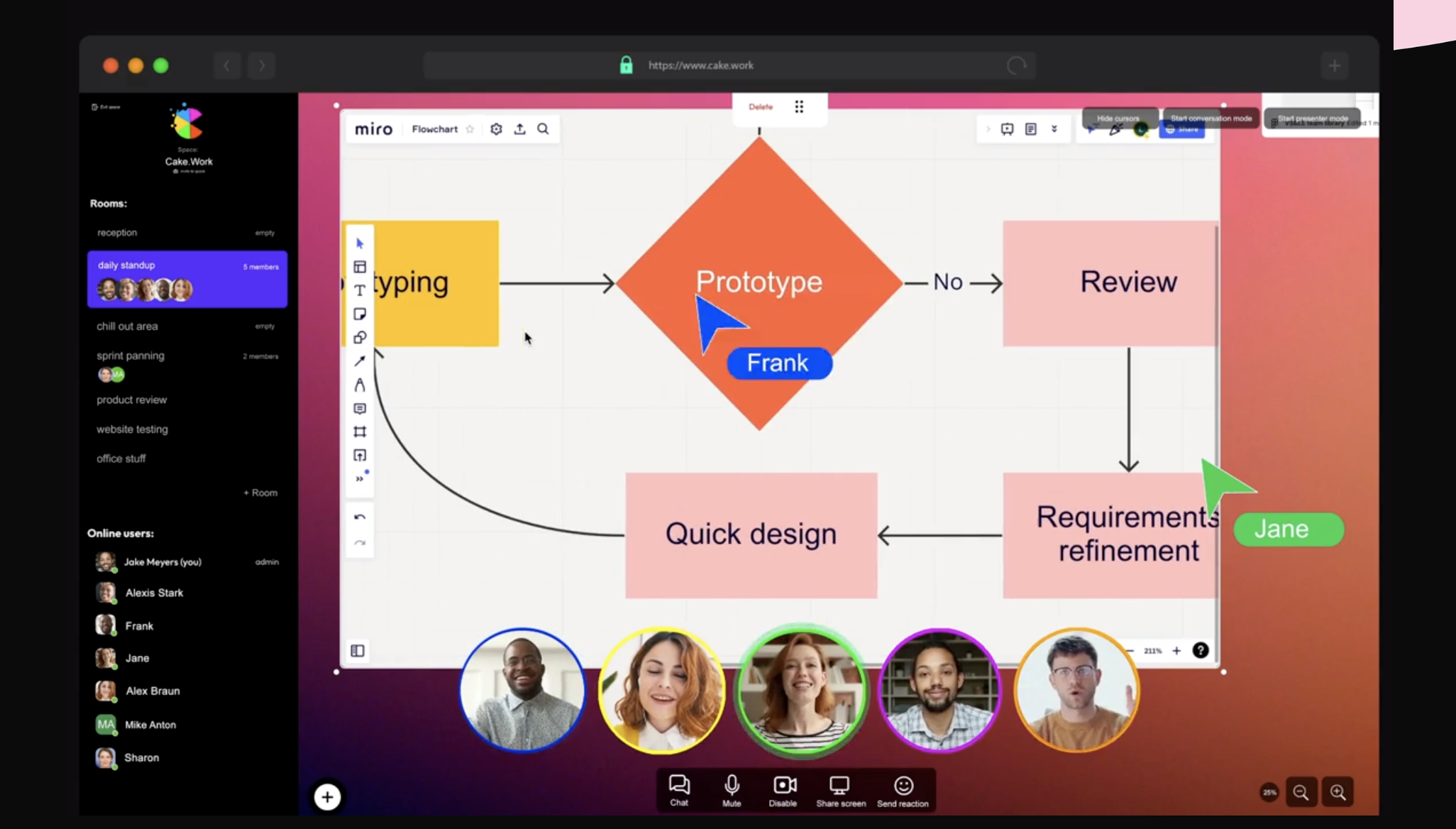Image resolution: width=1456 pixels, height=829 pixels.
Task: Click the Undo arrow
Action: pyautogui.click(x=360, y=517)
